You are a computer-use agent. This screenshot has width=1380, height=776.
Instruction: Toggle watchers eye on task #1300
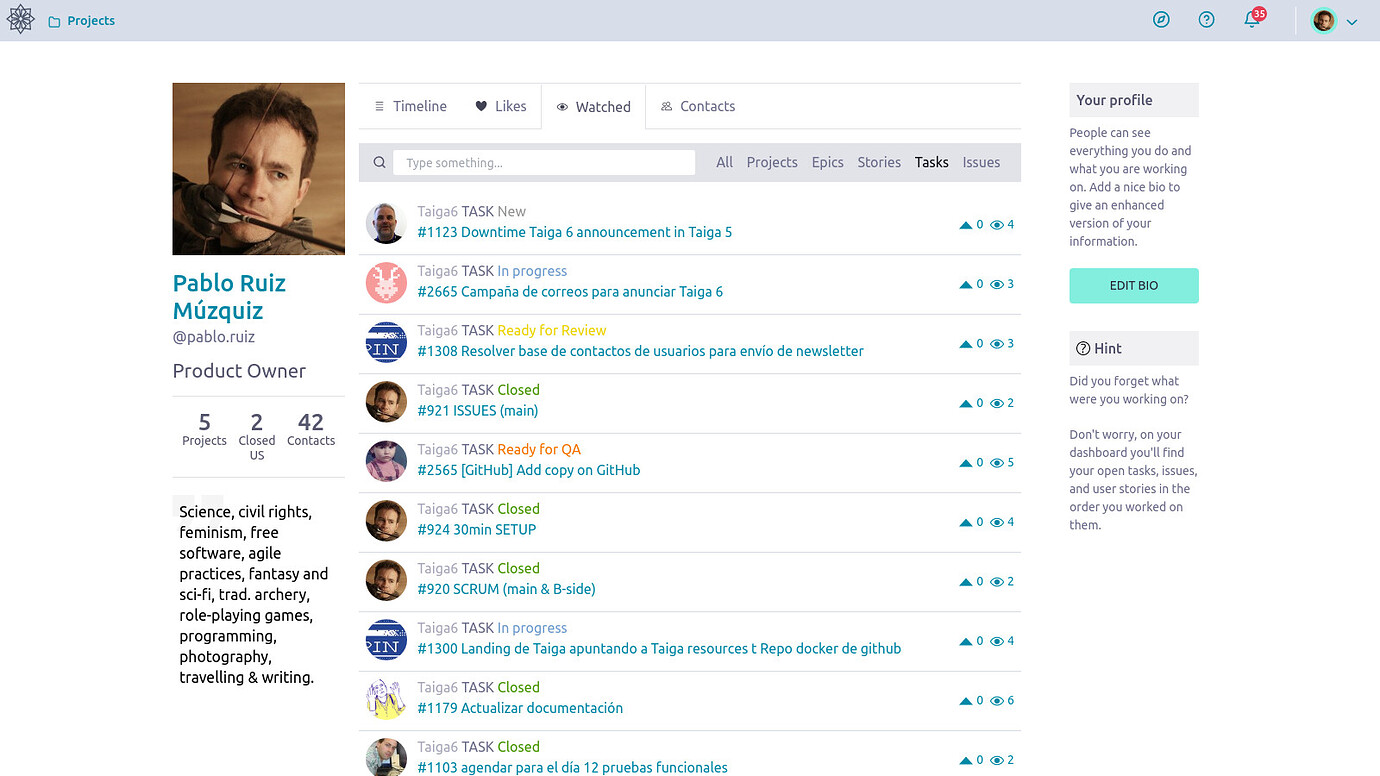pyautogui.click(x=997, y=642)
